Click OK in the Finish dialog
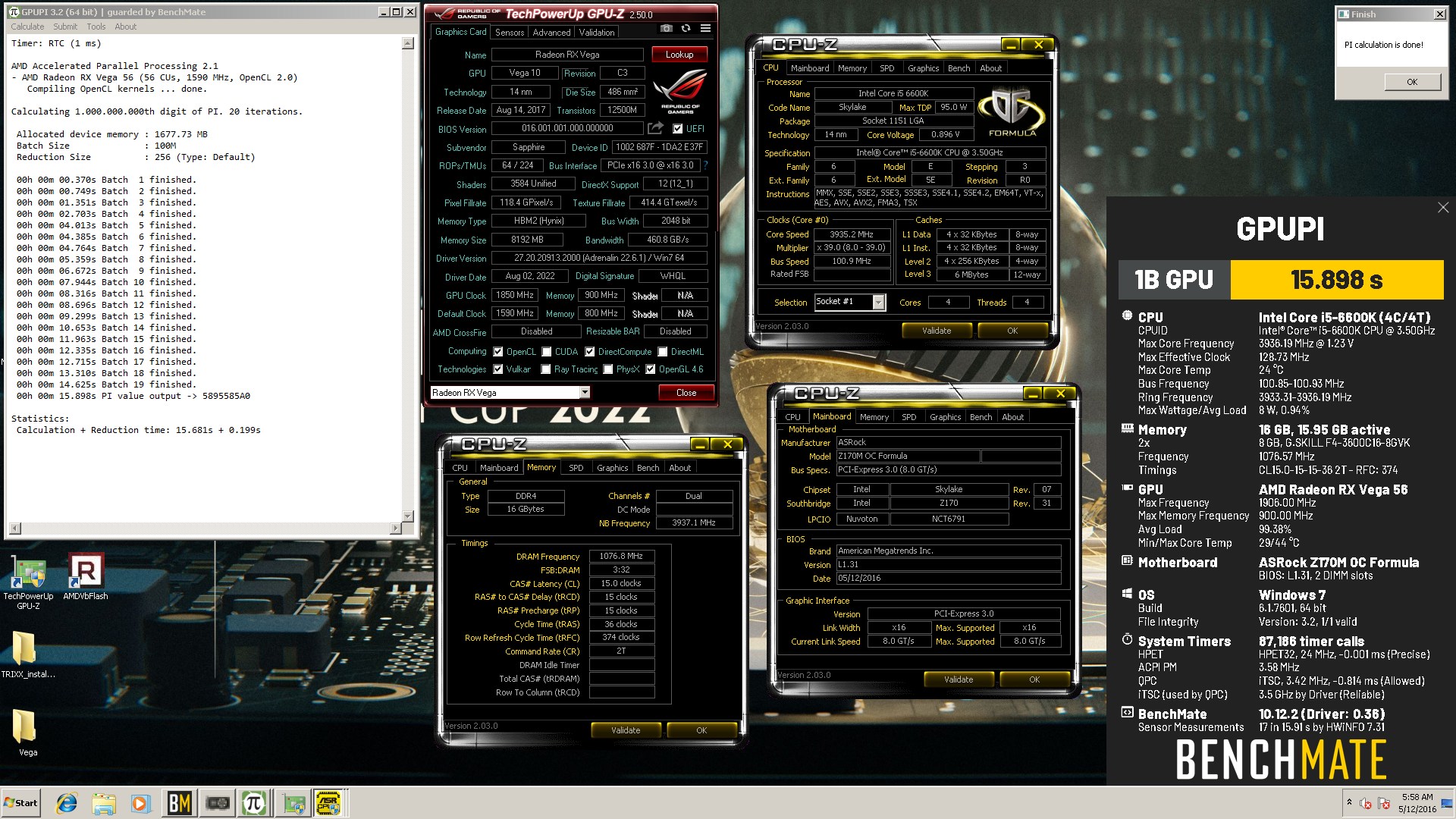This screenshot has width=1456, height=819. coord(1412,82)
